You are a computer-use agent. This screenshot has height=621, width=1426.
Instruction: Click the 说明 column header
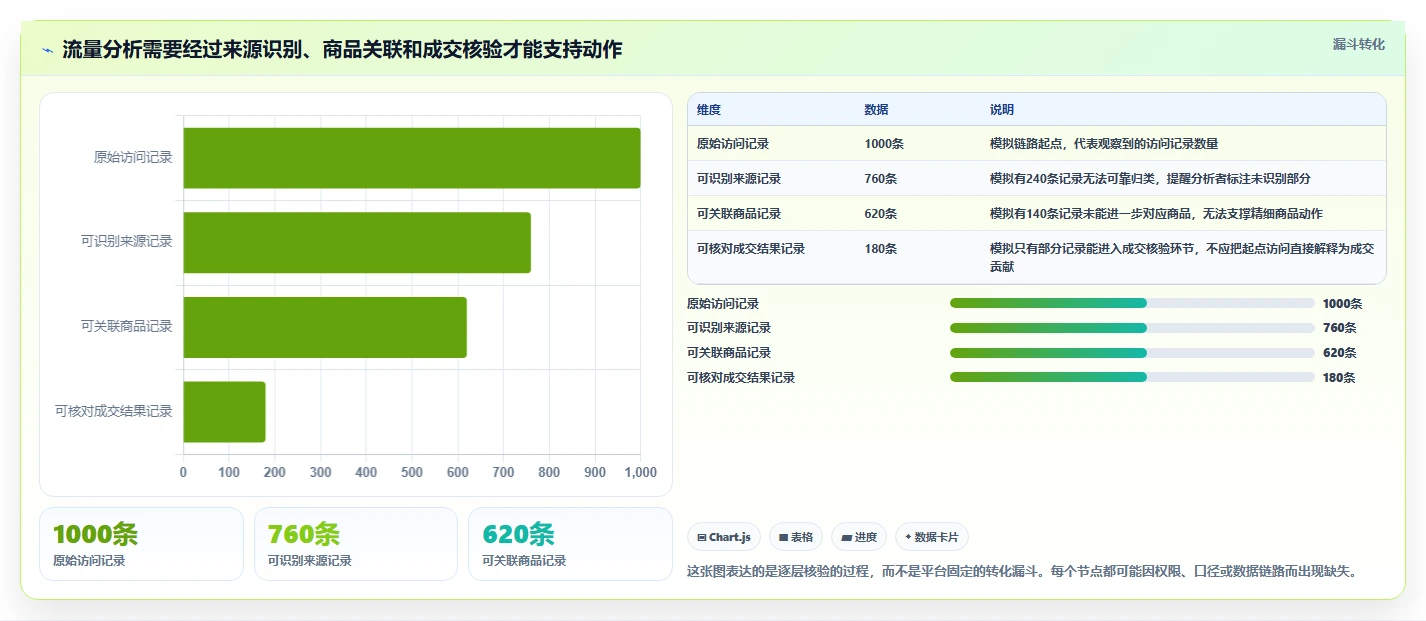click(1002, 109)
